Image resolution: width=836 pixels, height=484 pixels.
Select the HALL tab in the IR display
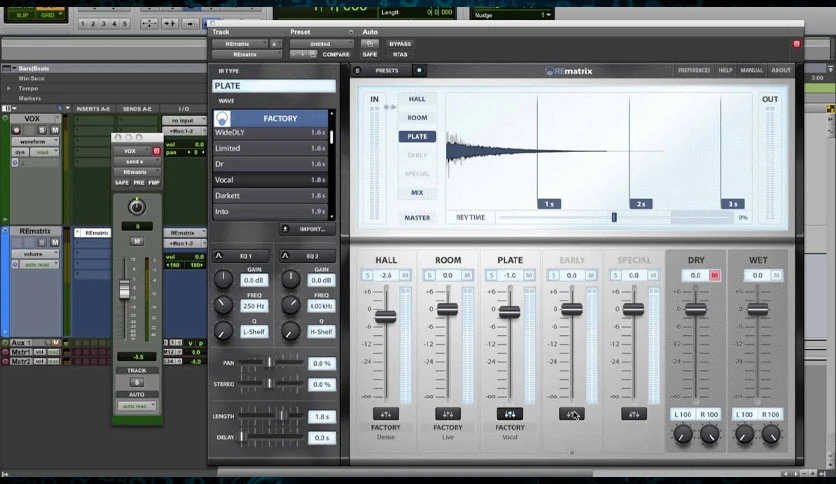417,99
